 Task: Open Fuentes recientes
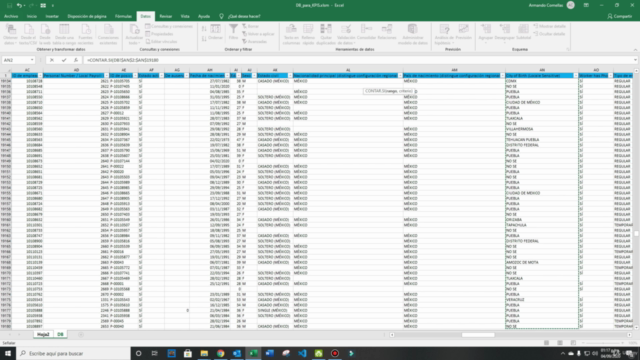(x=85, y=34)
